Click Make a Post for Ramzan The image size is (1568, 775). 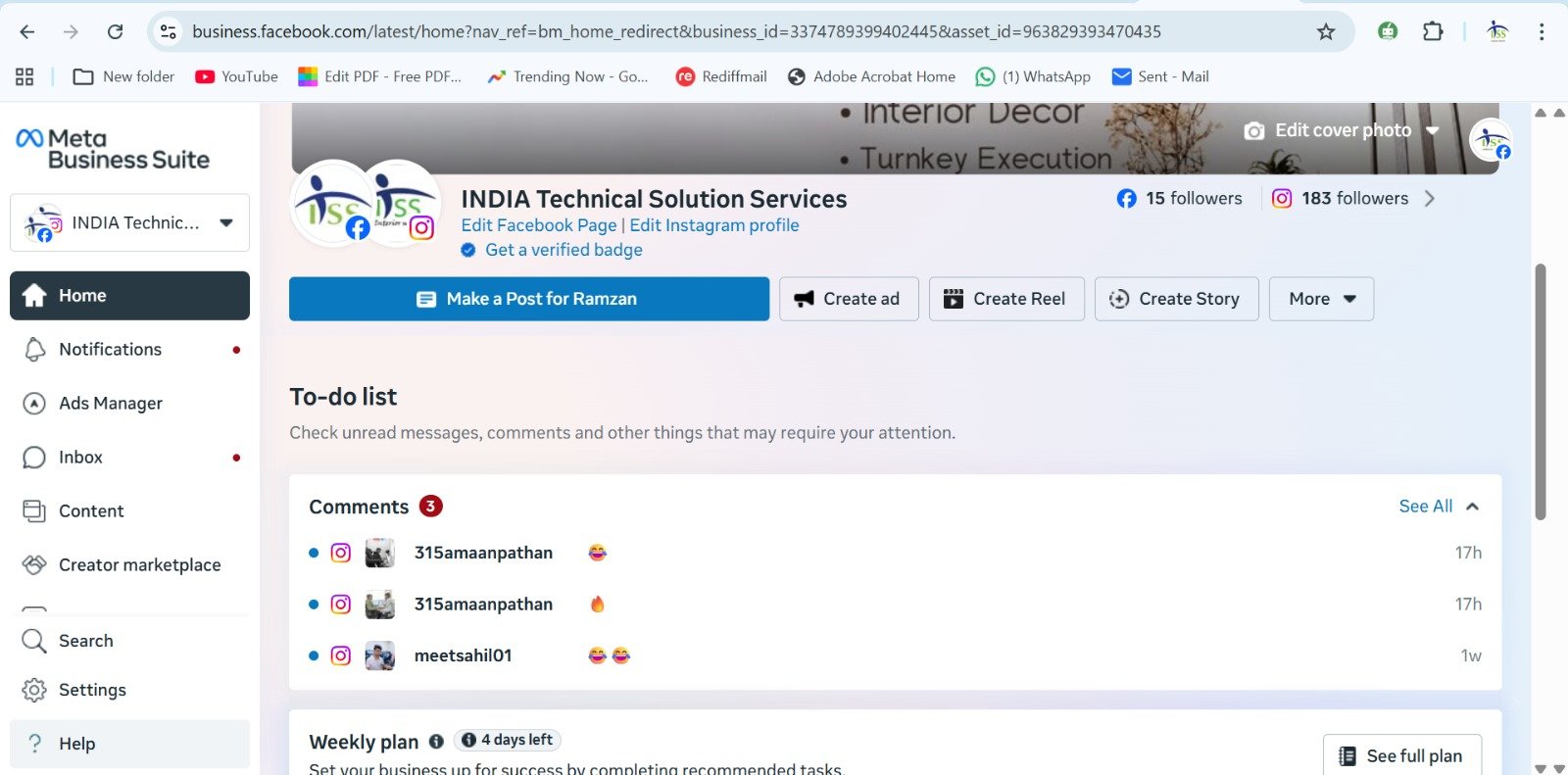tap(528, 299)
